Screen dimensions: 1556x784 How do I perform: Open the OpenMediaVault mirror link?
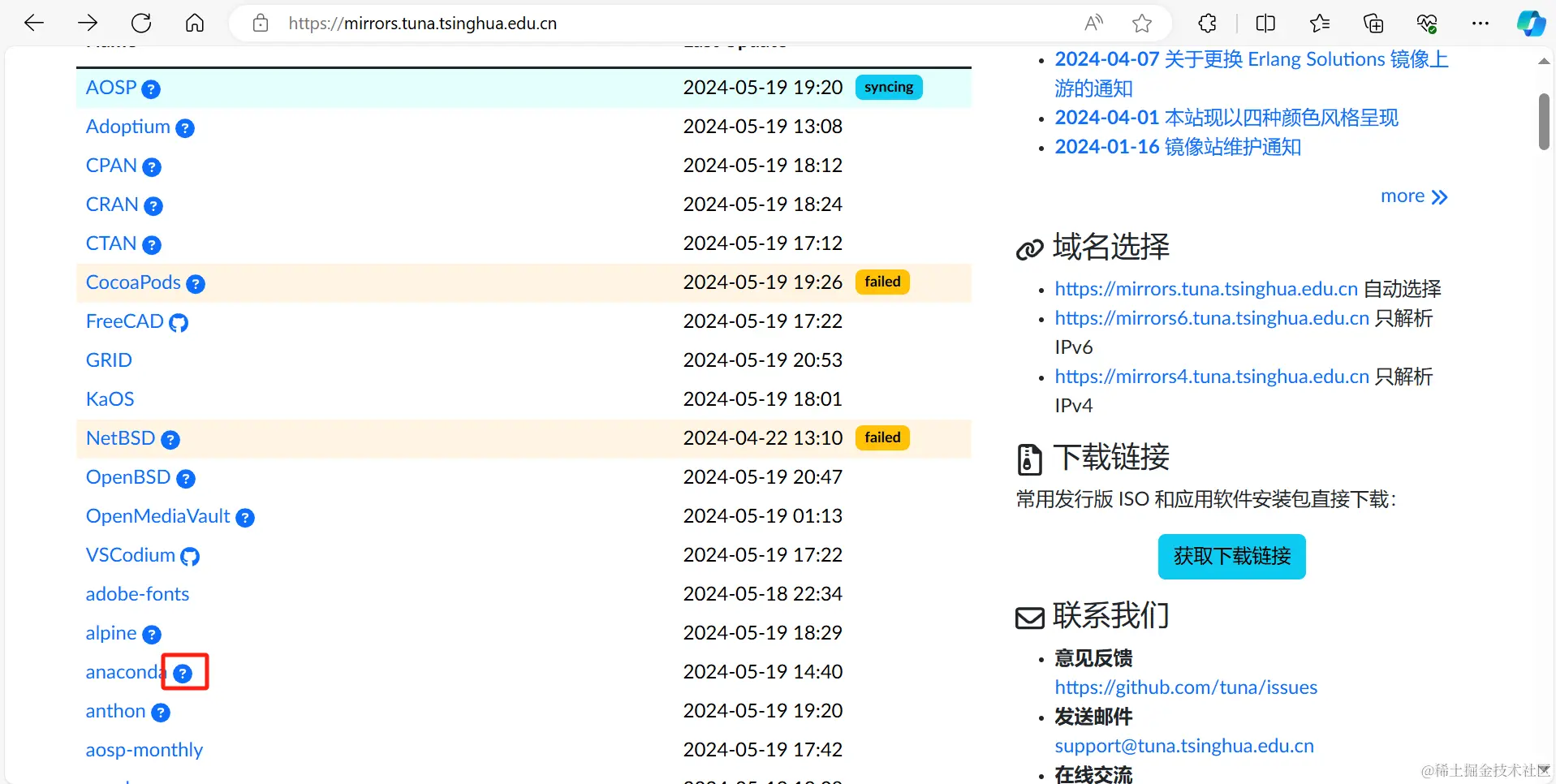tap(158, 516)
